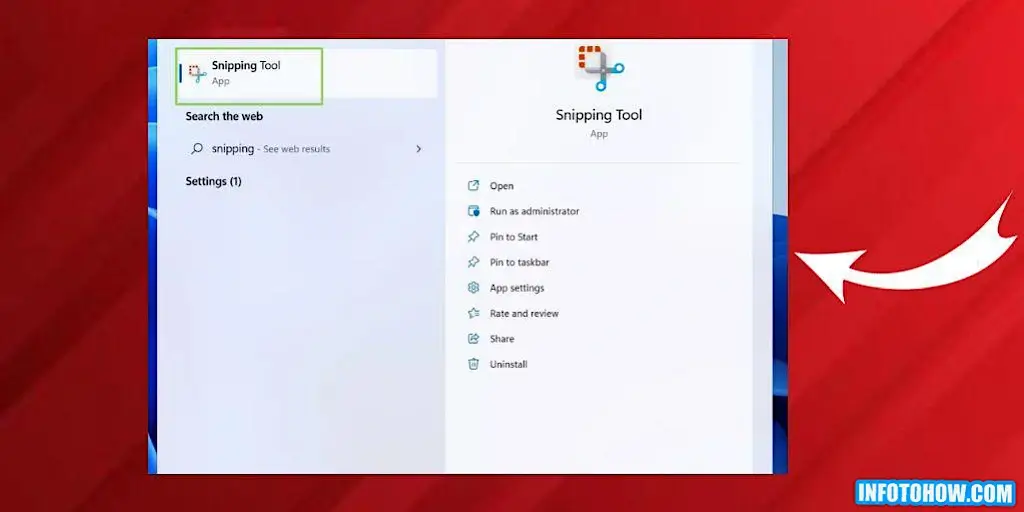
Task: Click the star icon for Rate and review
Action: tap(473, 313)
